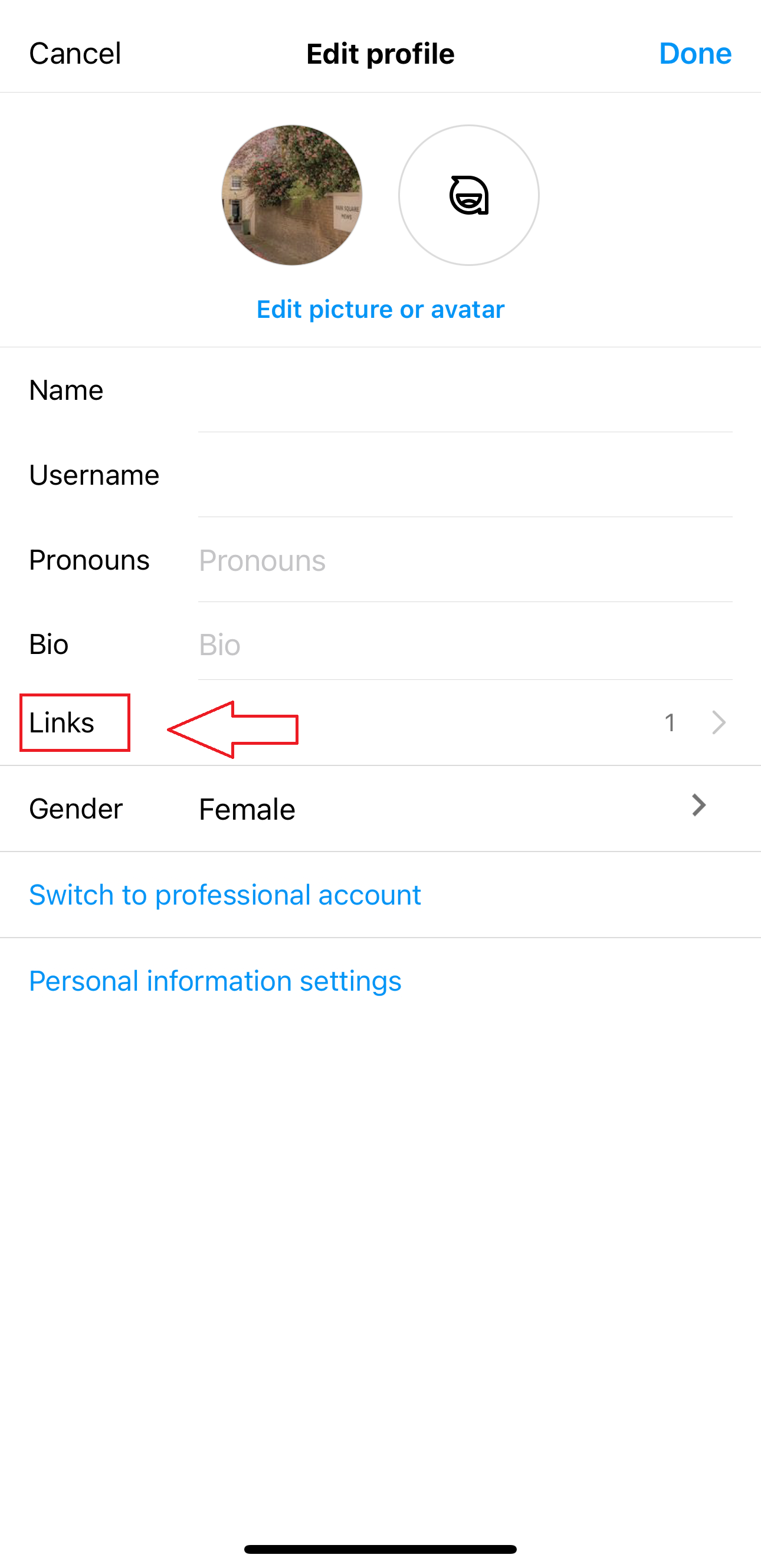Focus the Username text field
This screenshot has width=761, height=1568.
click(x=465, y=475)
